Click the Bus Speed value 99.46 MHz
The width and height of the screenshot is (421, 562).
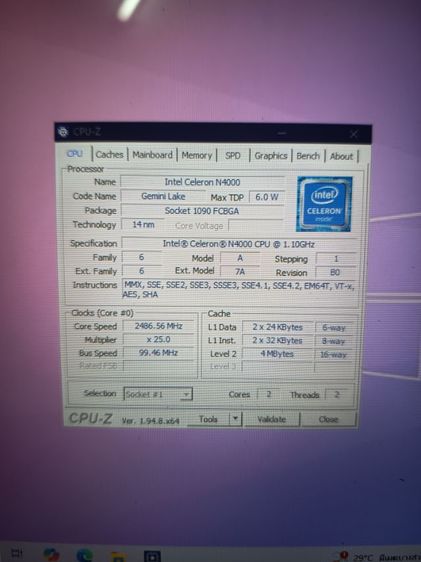[159, 353]
